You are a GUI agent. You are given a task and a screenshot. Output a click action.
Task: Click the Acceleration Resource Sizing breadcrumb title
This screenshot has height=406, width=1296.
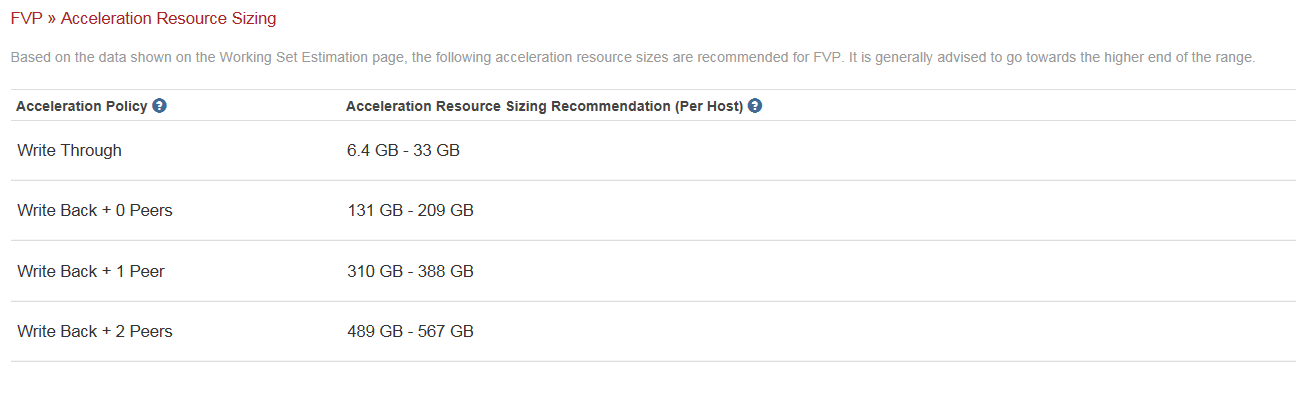click(169, 18)
